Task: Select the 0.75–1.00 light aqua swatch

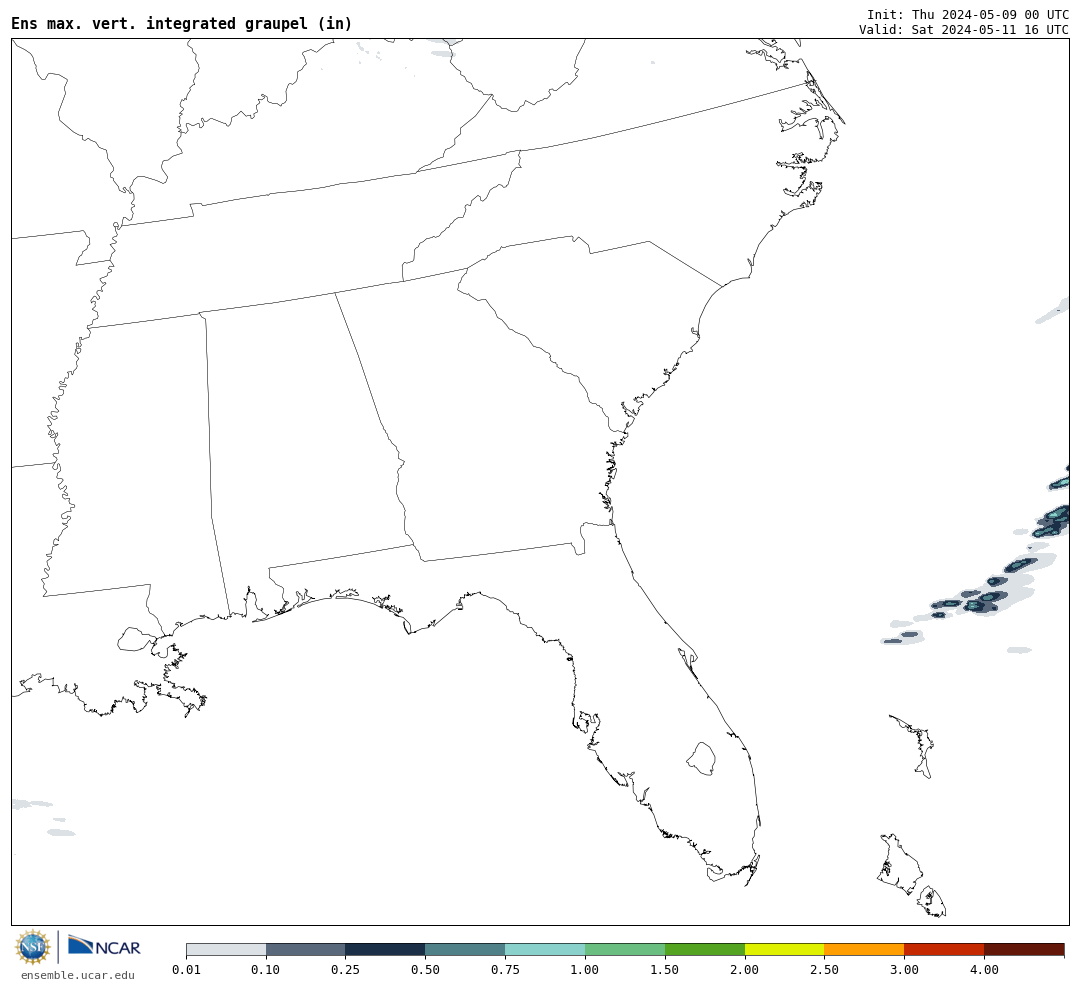Action: pyautogui.click(x=546, y=950)
